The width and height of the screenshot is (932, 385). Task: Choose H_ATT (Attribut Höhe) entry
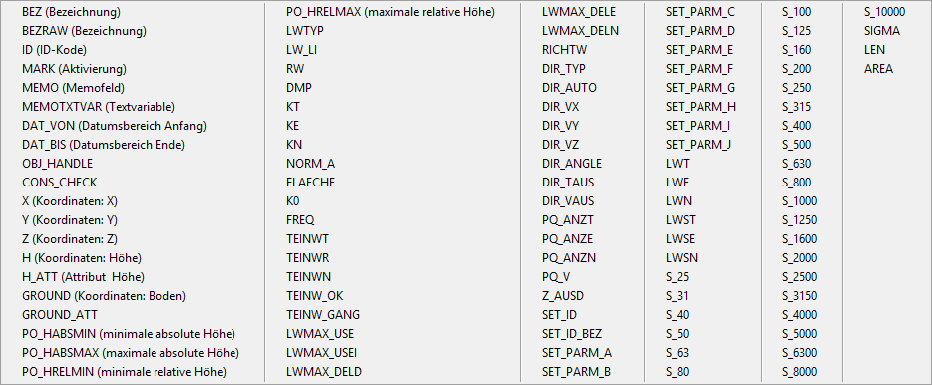coord(83,277)
